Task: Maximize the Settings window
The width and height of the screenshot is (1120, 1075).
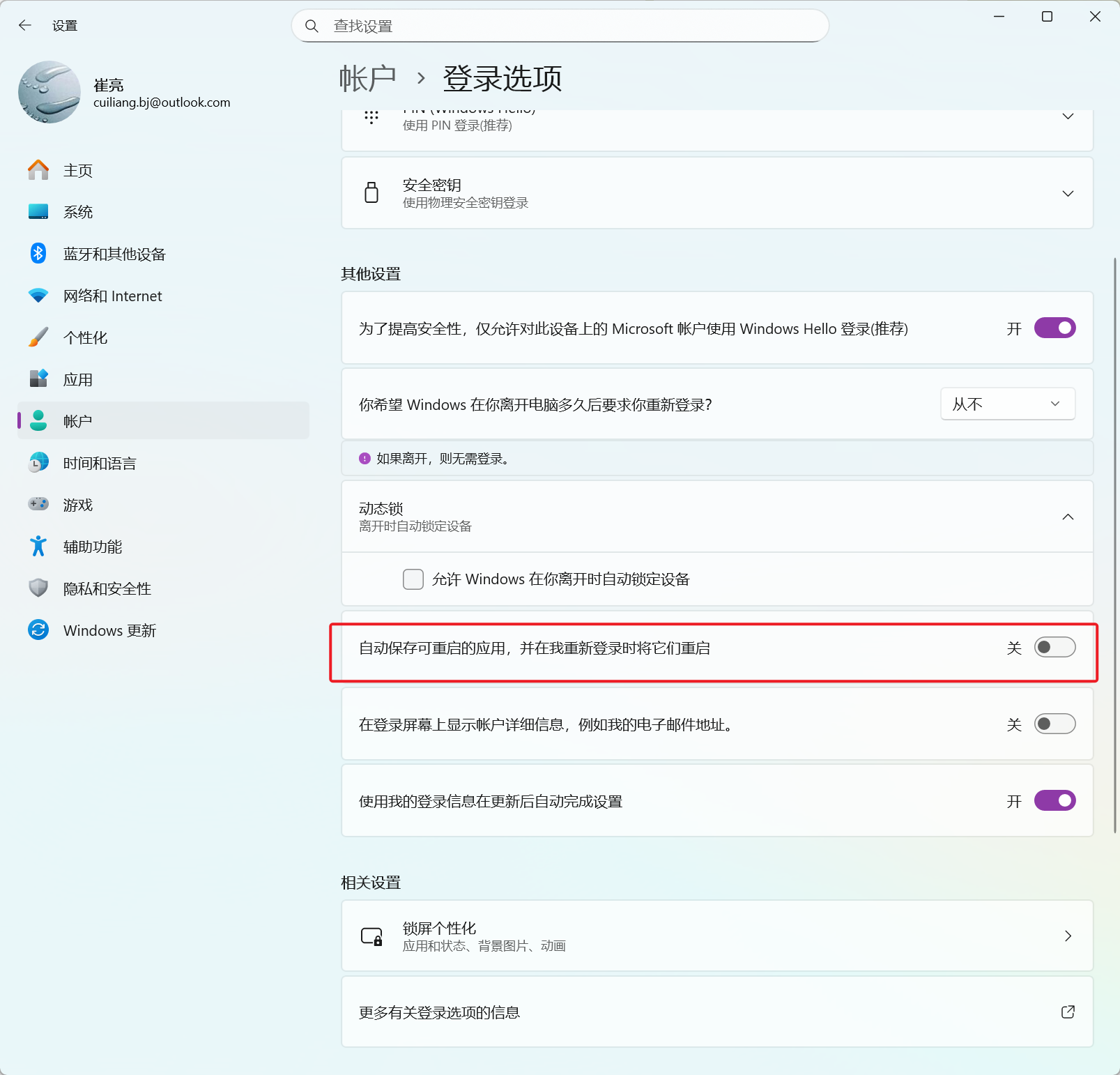Action: click(1047, 17)
